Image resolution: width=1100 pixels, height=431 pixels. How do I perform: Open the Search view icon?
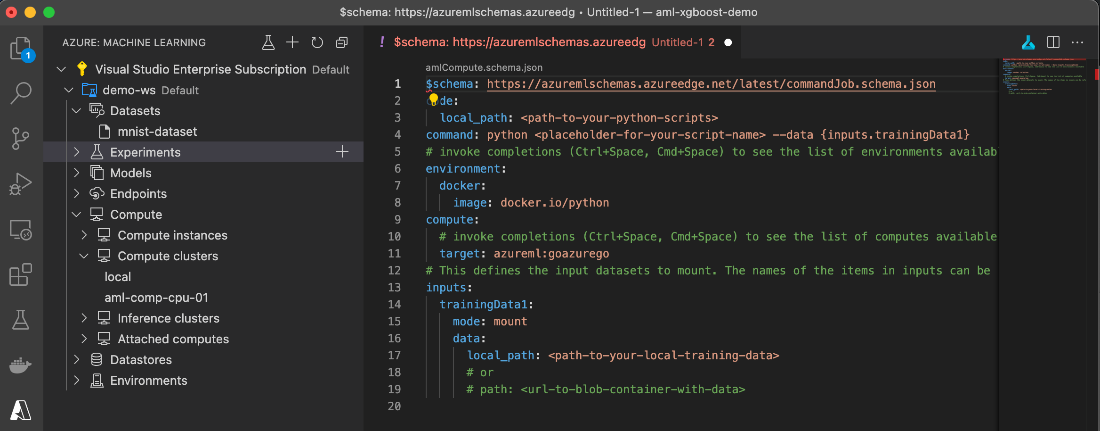coord(21,94)
